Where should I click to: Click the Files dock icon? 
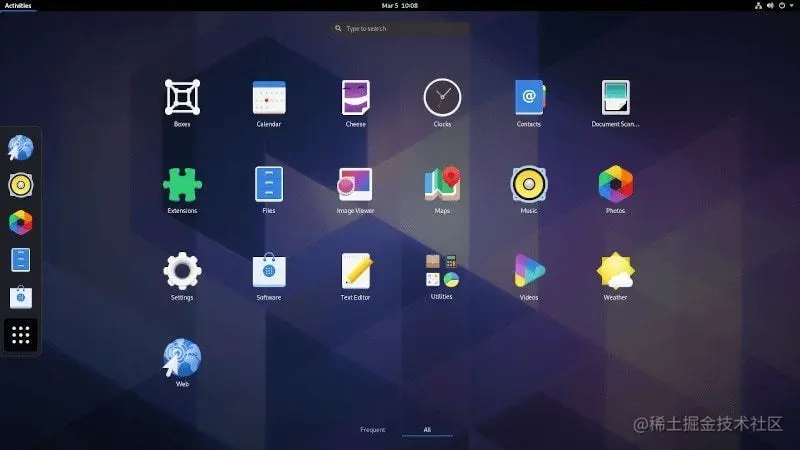[x=20, y=260]
